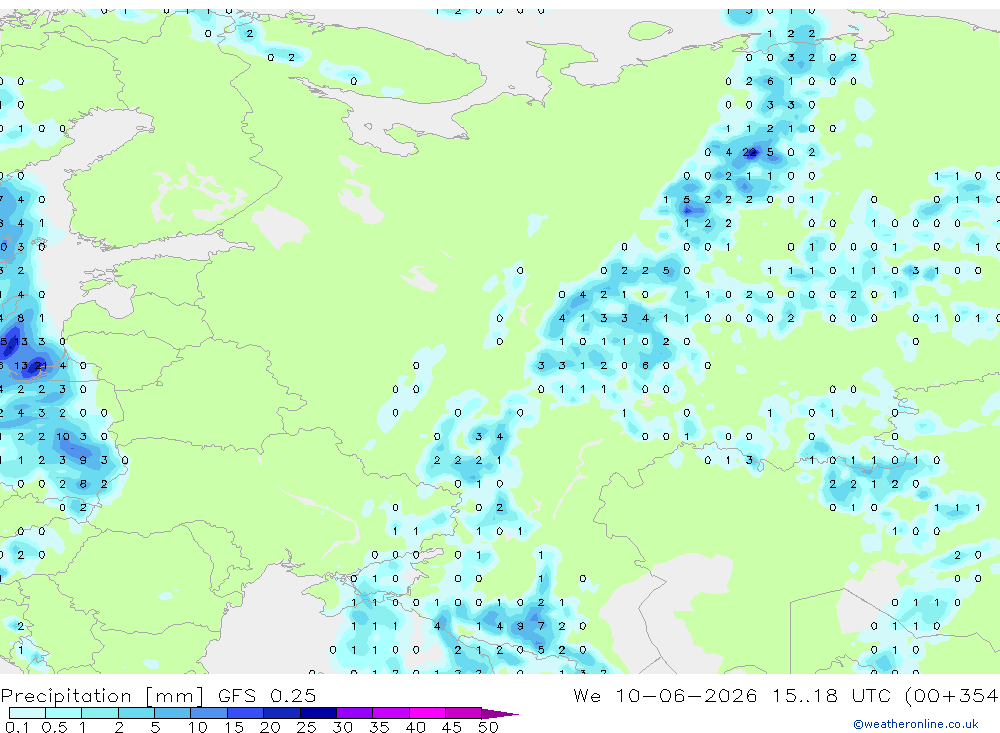Click the 0.5–1 mm legend color swatch
This screenshot has width=1000, height=733.
(x=64, y=713)
